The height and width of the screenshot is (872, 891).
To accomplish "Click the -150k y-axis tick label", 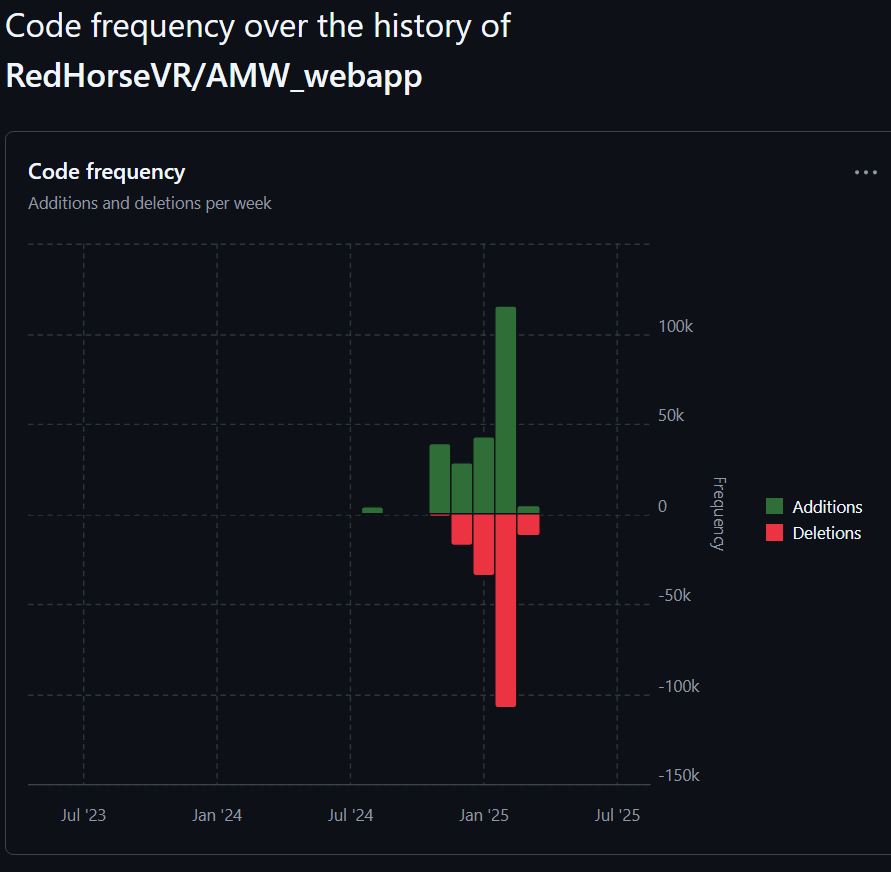I will point(679,776).
